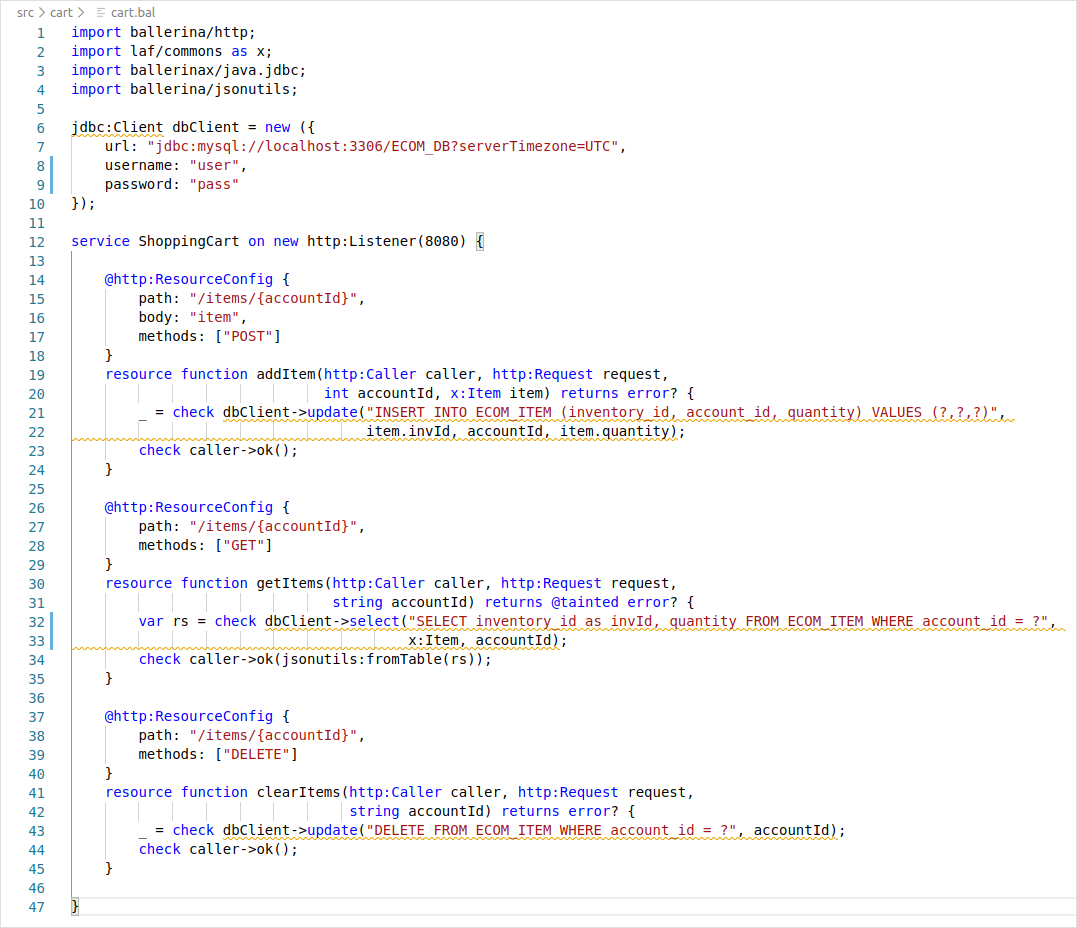Click 'ballerina/http' in the first import line

click(189, 32)
